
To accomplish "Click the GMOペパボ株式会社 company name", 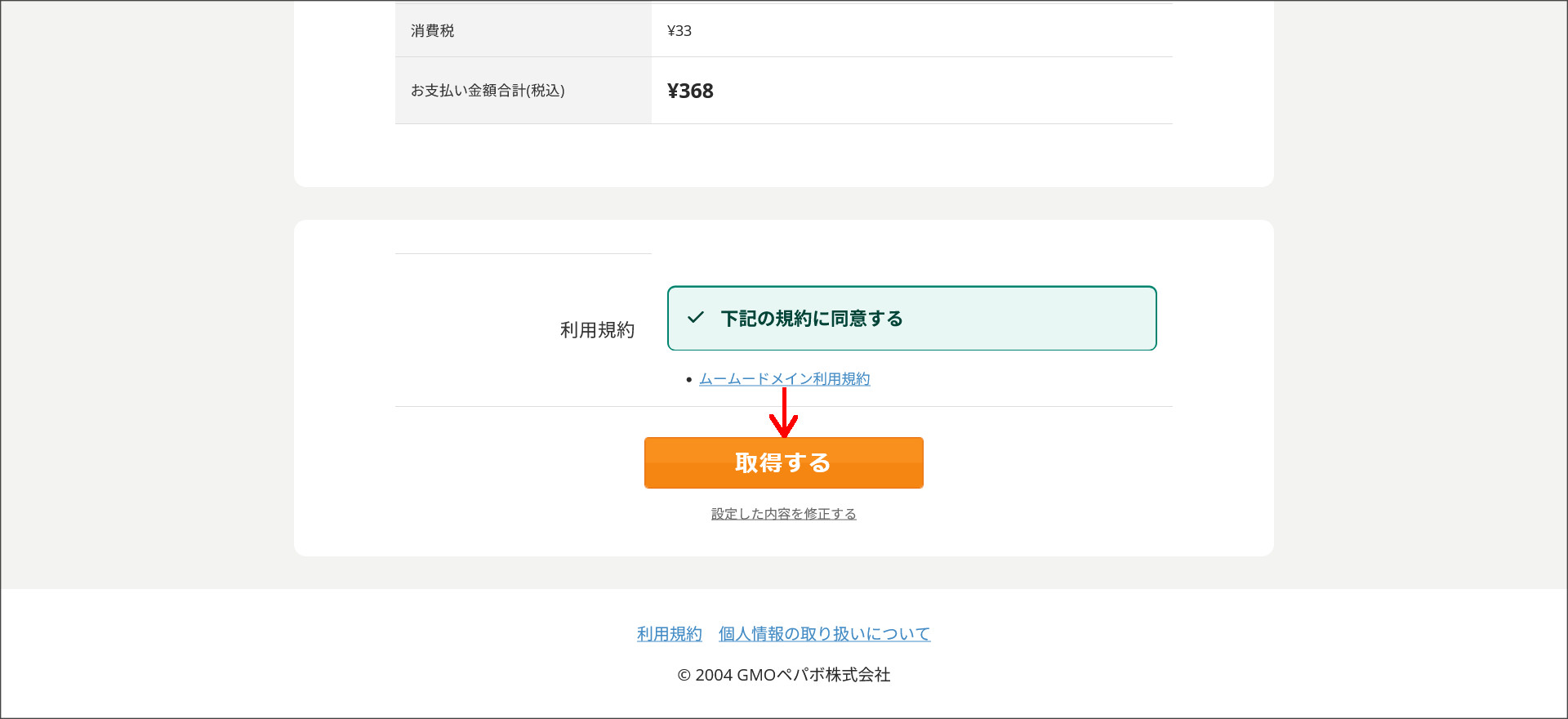I will [813, 676].
